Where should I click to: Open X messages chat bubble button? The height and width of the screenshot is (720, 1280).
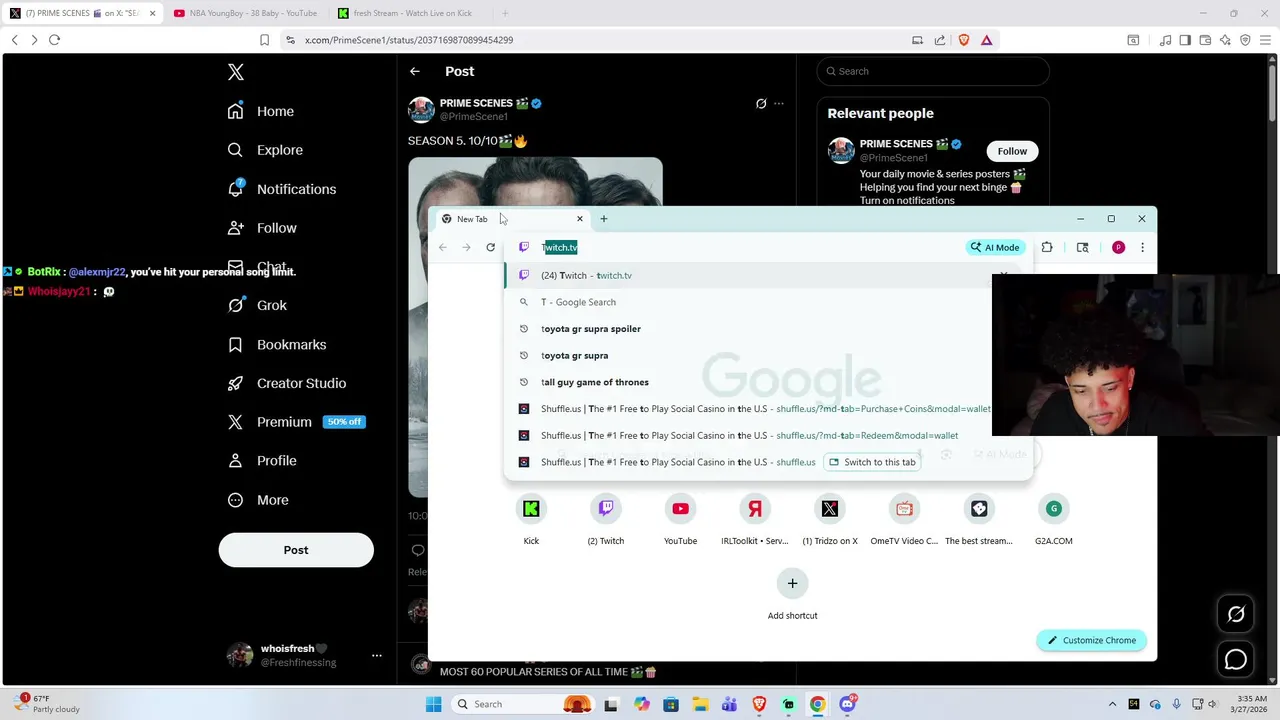click(1236, 660)
